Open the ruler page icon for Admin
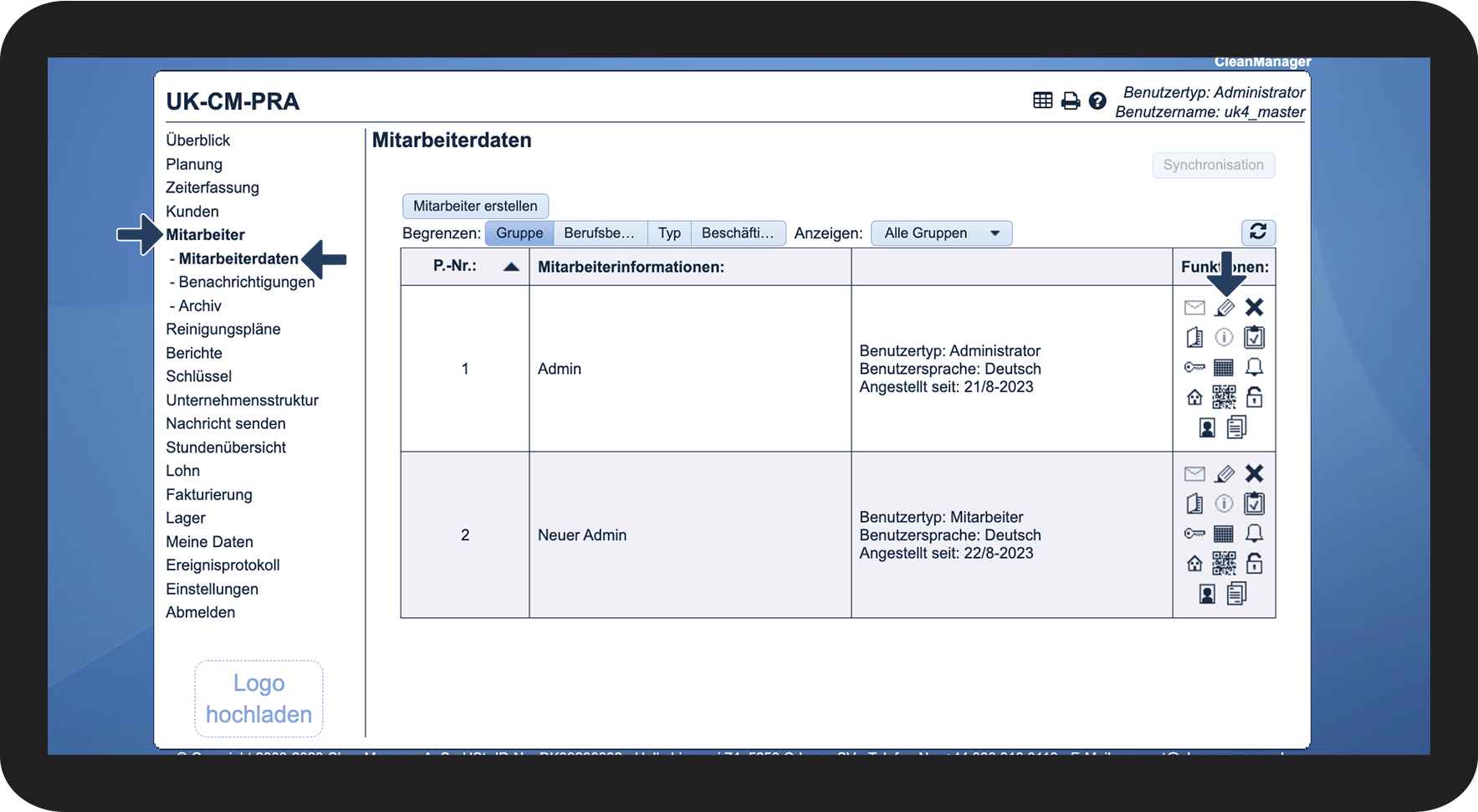This screenshot has width=1478, height=812. tap(1194, 337)
